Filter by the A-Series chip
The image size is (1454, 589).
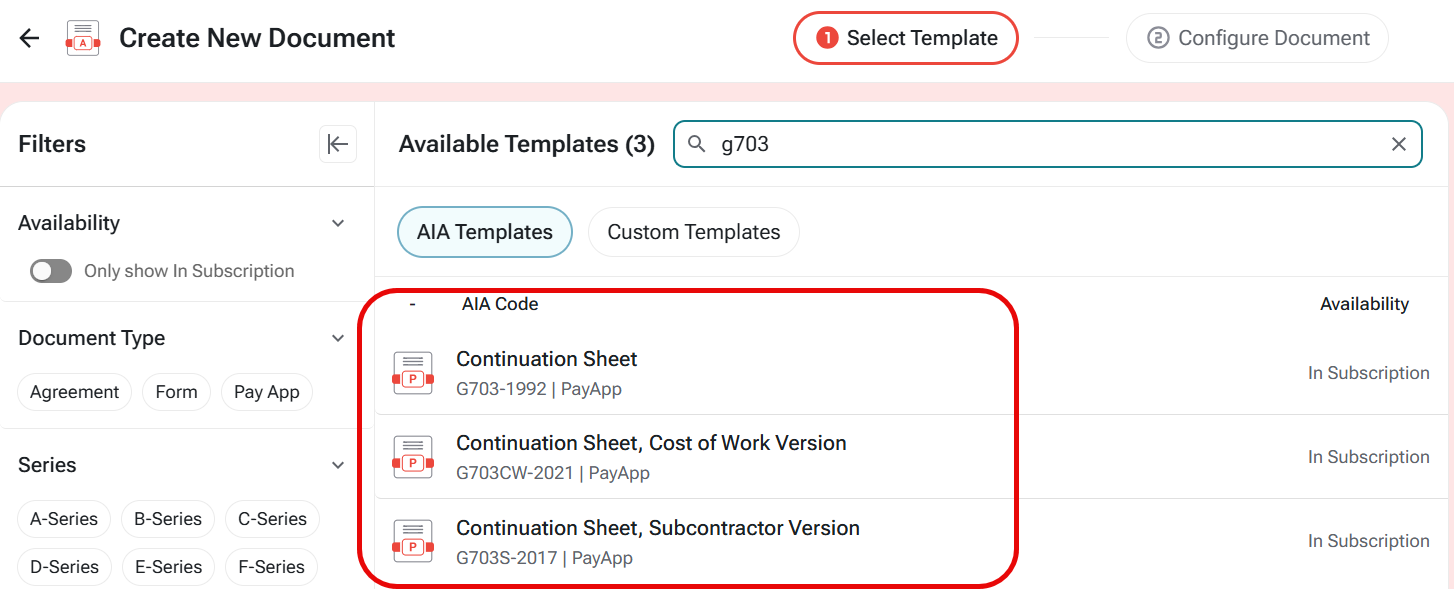point(64,519)
